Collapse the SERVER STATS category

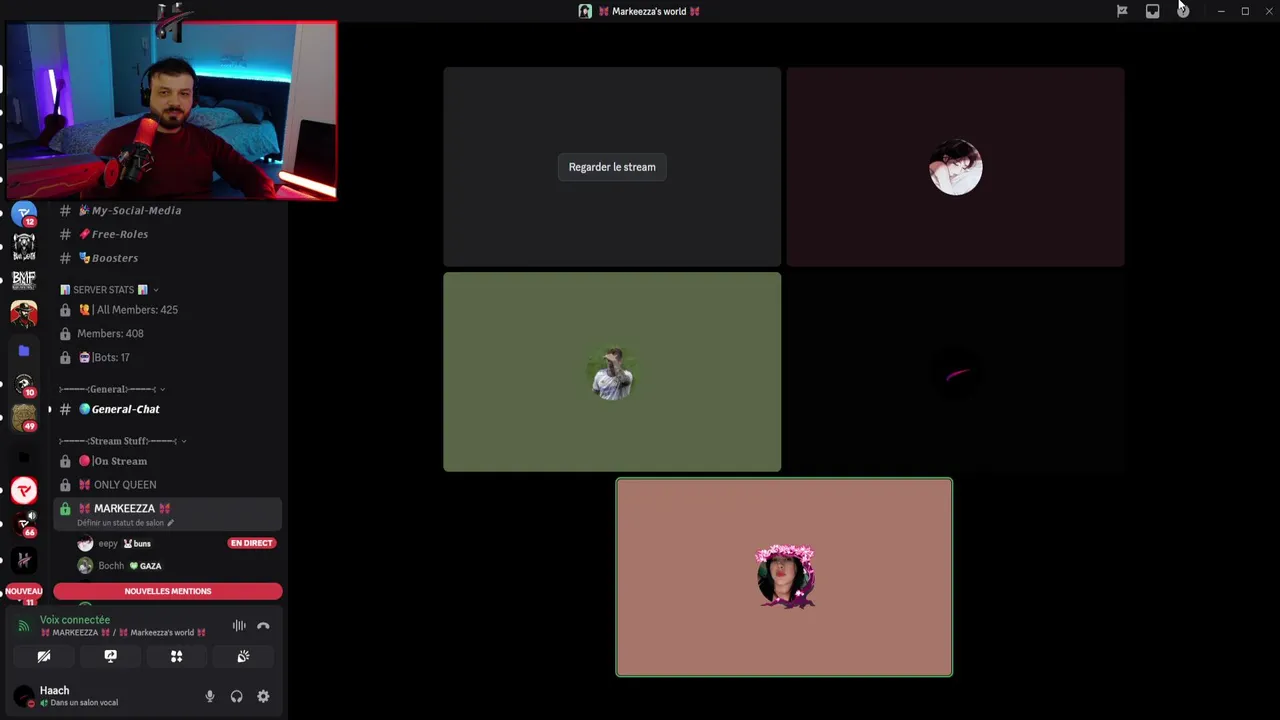click(x=108, y=290)
